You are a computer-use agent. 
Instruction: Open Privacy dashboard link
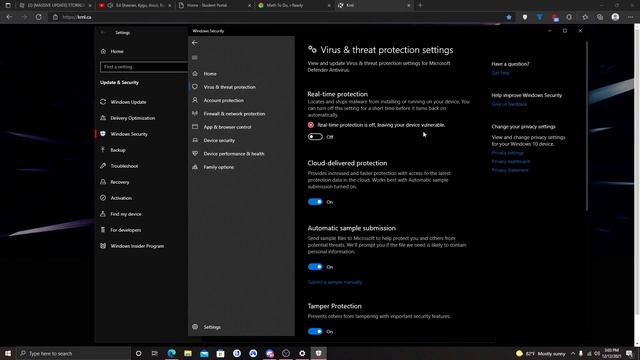click(x=511, y=162)
